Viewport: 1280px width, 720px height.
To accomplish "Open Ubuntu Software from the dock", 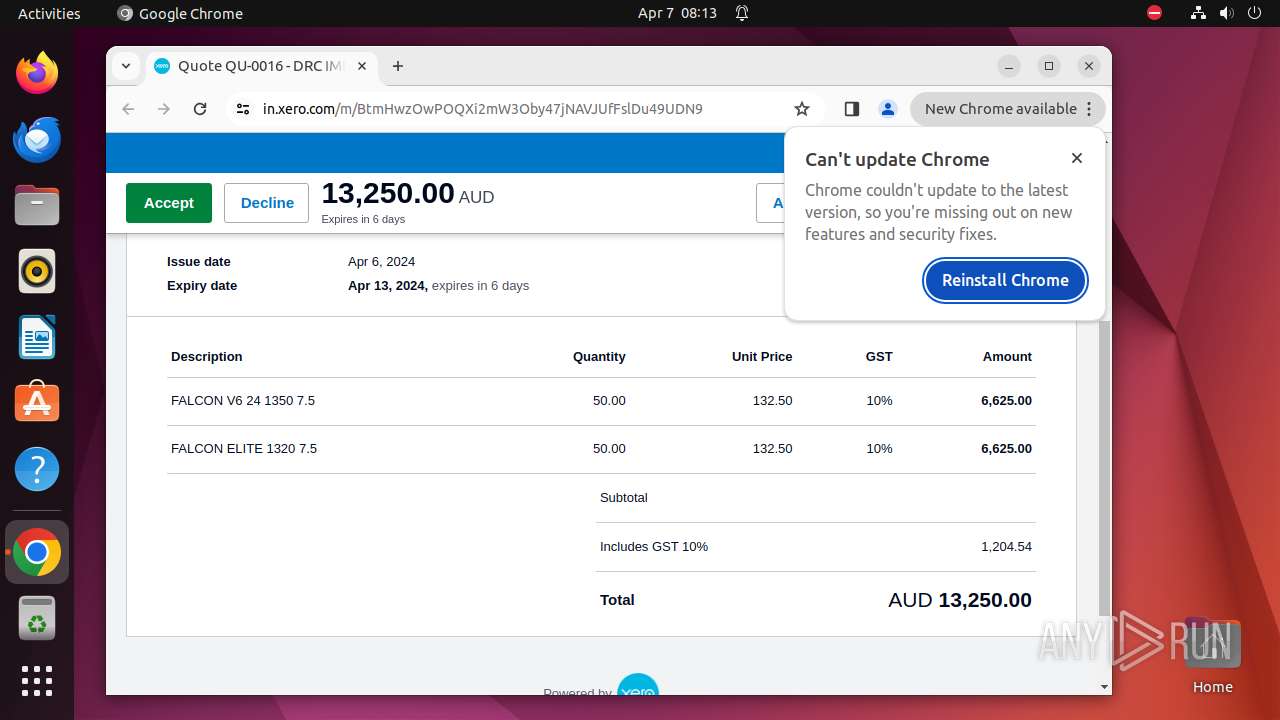I will (x=37, y=403).
